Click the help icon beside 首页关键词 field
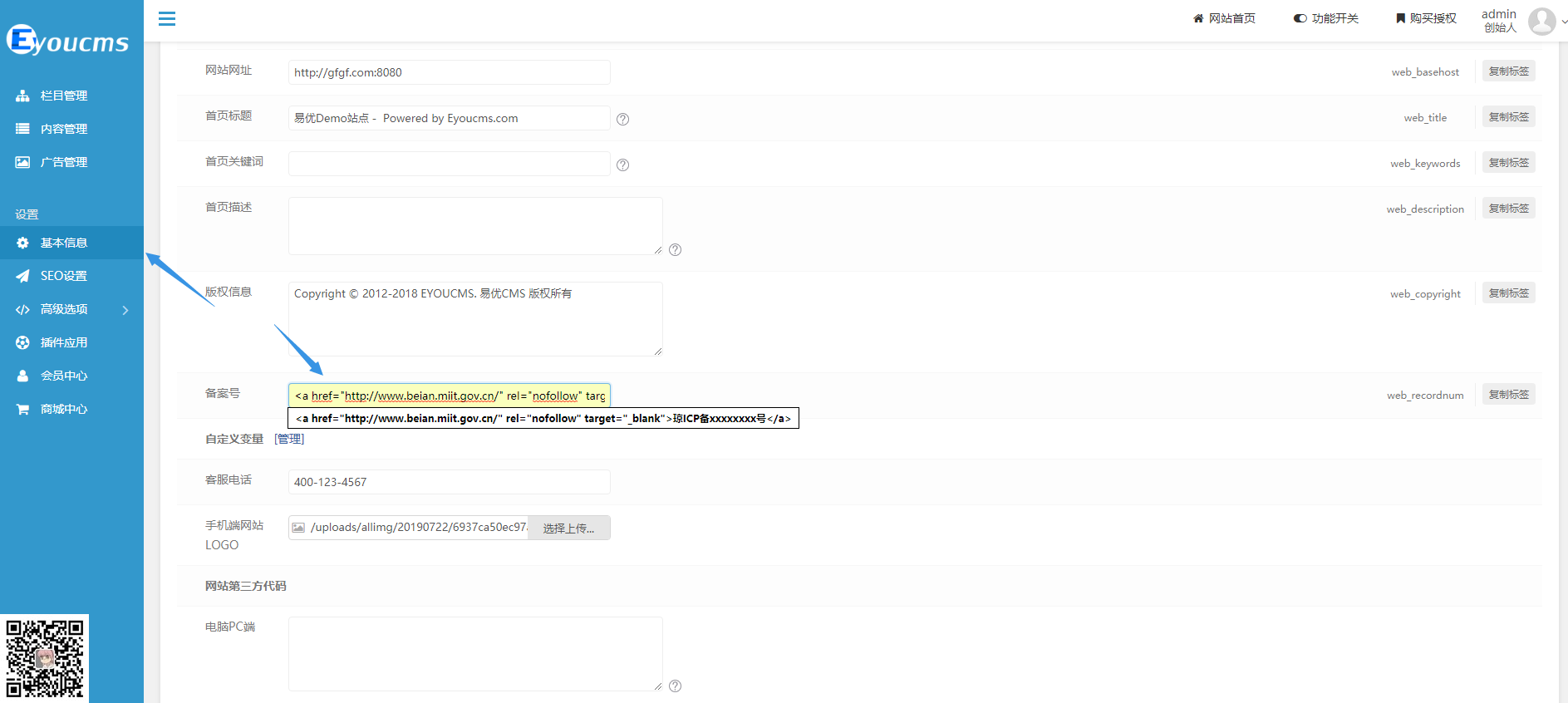The height and width of the screenshot is (703, 1568). pyautogui.click(x=622, y=165)
